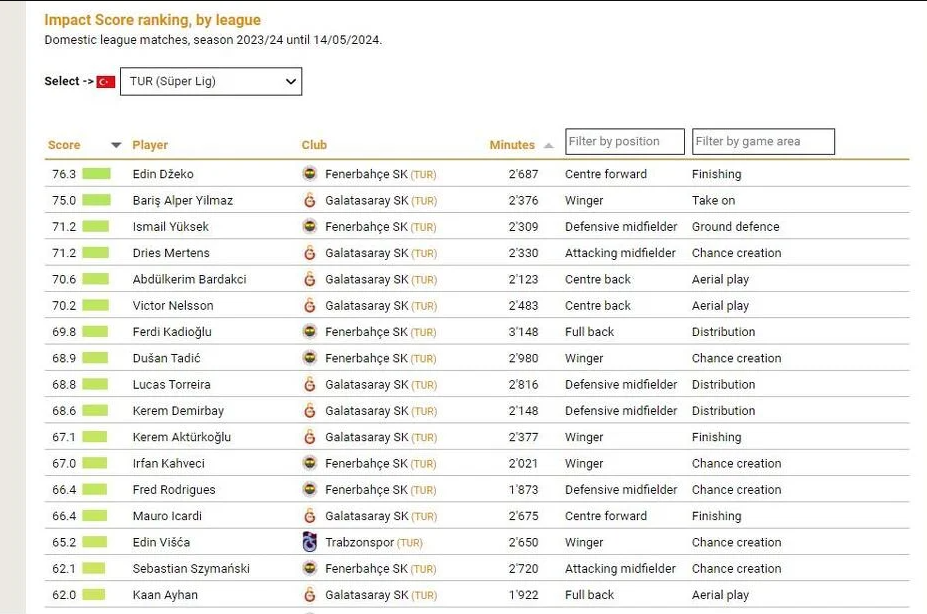Viewport: 927px width, 614px height.
Task: Click the Turkish flag icon beside Select
Action: [106, 82]
